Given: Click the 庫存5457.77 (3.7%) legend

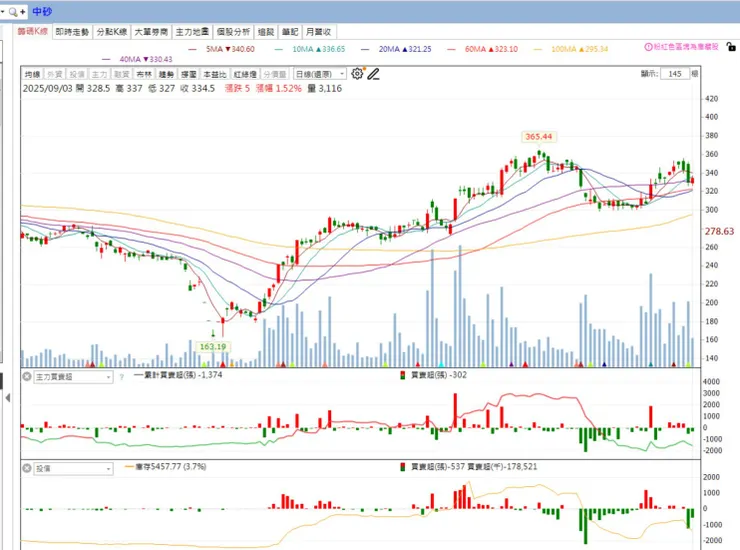Looking at the screenshot, I should 165,466.
